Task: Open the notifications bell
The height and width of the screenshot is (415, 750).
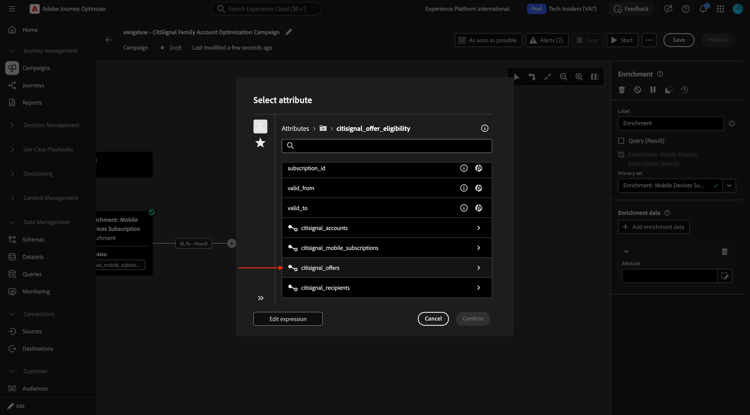Action: point(703,9)
